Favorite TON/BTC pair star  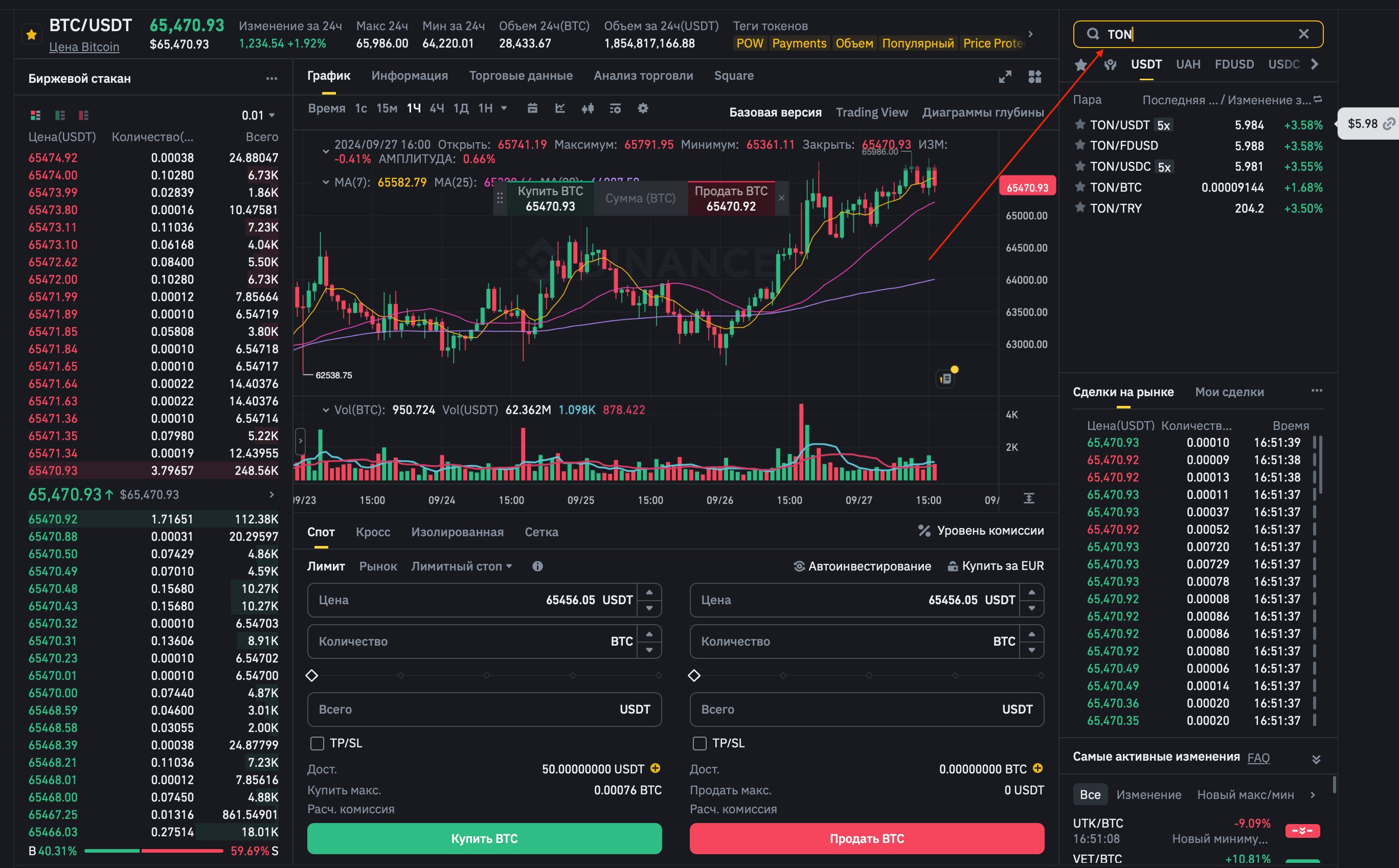coord(1080,187)
